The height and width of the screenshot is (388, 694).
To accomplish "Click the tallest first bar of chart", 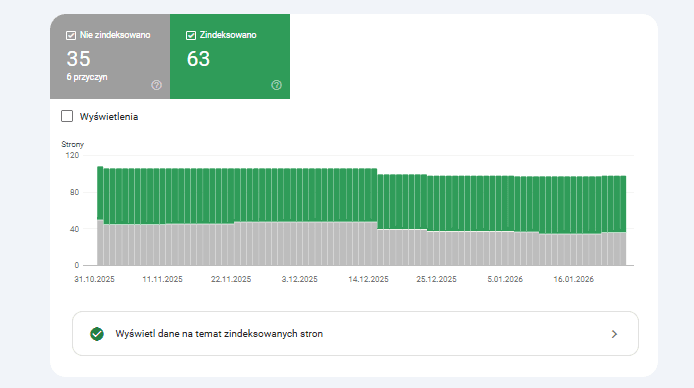I will (100, 216).
